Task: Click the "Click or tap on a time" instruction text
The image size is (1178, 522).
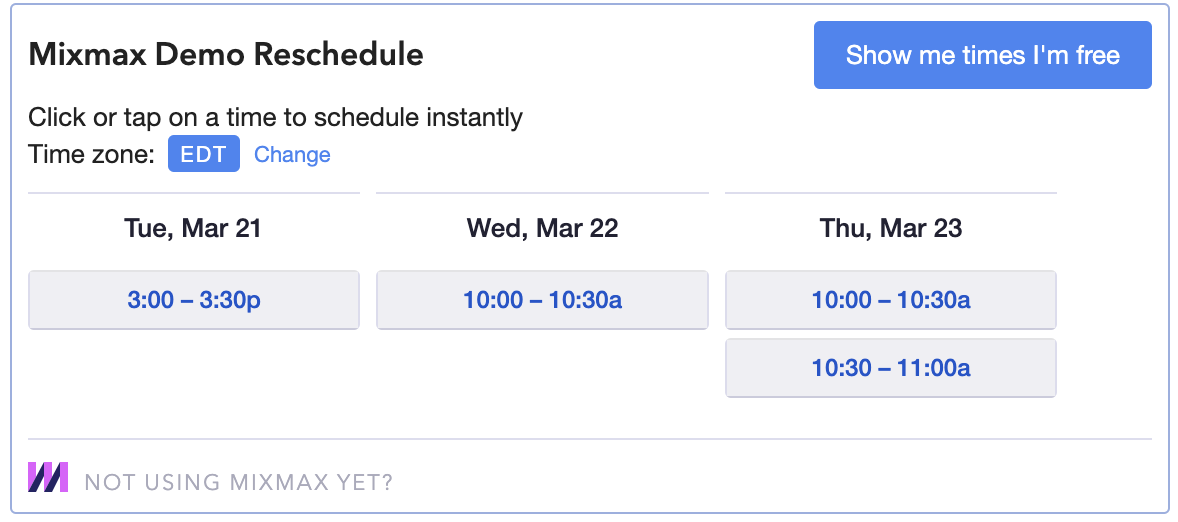Action: (275, 118)
